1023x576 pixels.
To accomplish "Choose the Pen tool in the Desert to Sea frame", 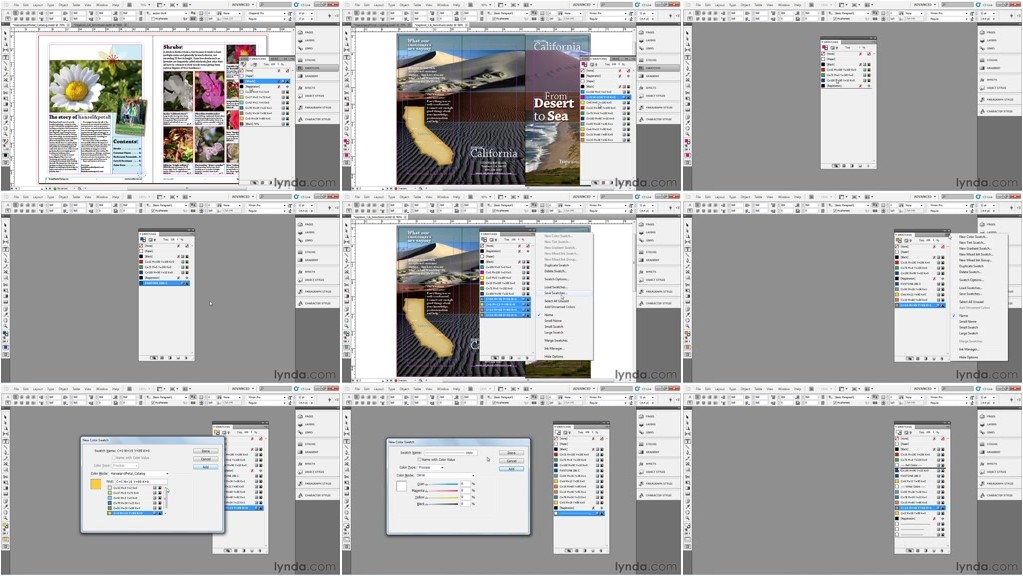I will click(346, 68).
